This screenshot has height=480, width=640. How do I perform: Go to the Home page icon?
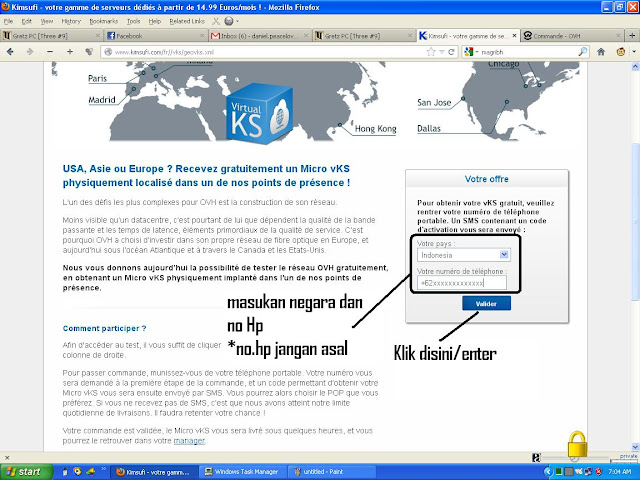[x=601, y=52]
